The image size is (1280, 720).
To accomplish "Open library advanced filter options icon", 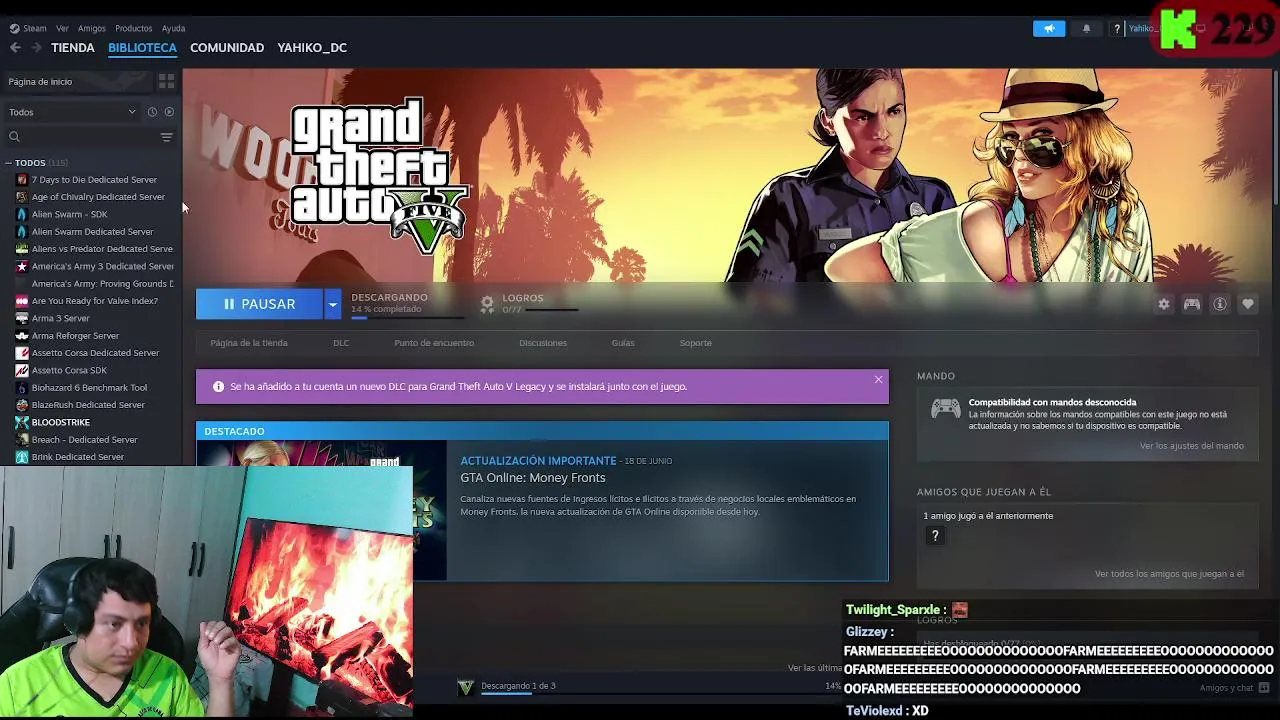I will (x=167, y=137).
